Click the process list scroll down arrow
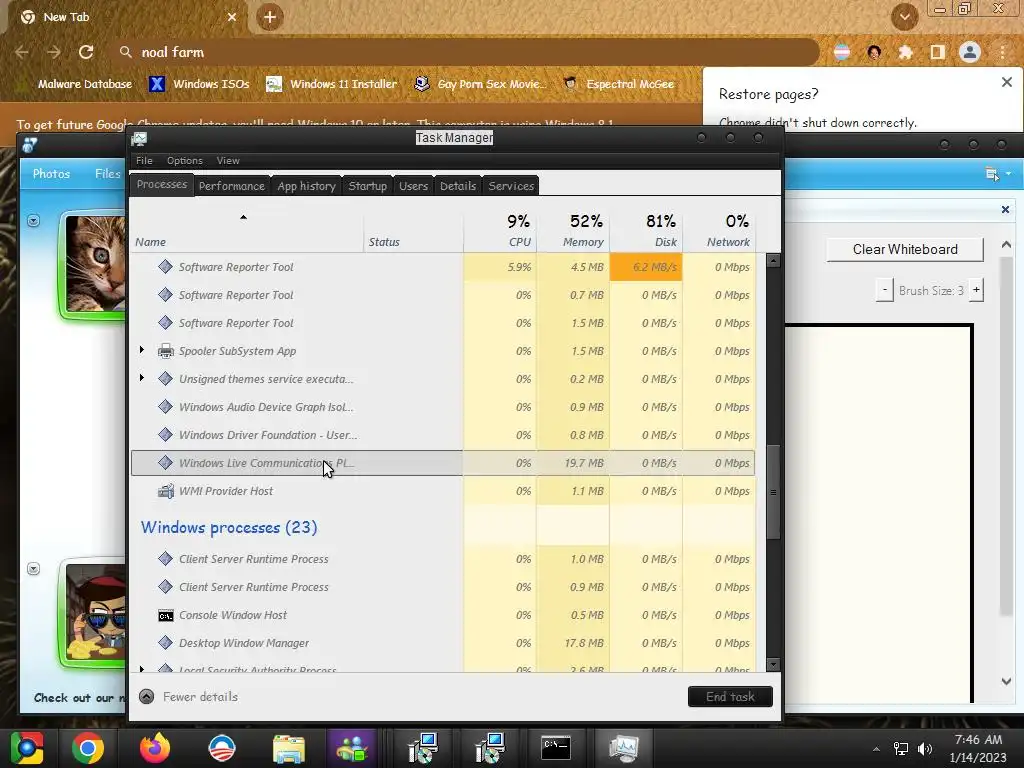This screenshot has width=1024, height=768. click(x=773, y=665)
